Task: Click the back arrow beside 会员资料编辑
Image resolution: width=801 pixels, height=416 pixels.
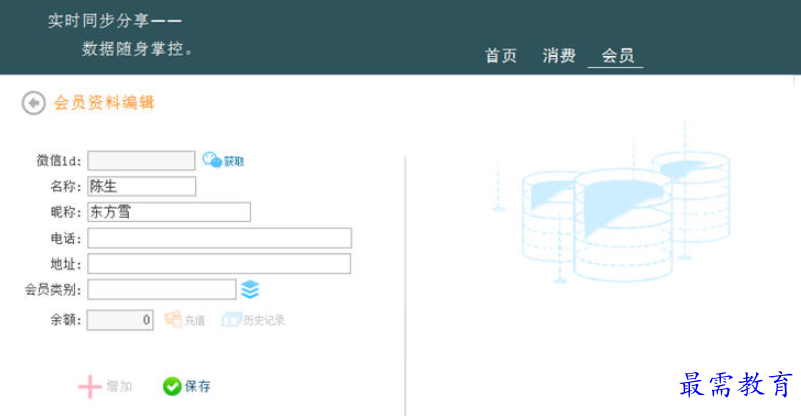Action: coord(33,103)
